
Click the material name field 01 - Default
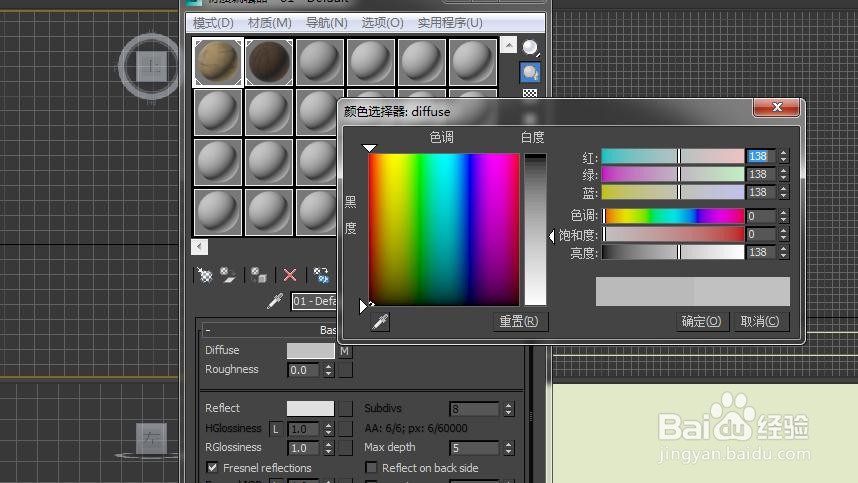tap(314, 301)
